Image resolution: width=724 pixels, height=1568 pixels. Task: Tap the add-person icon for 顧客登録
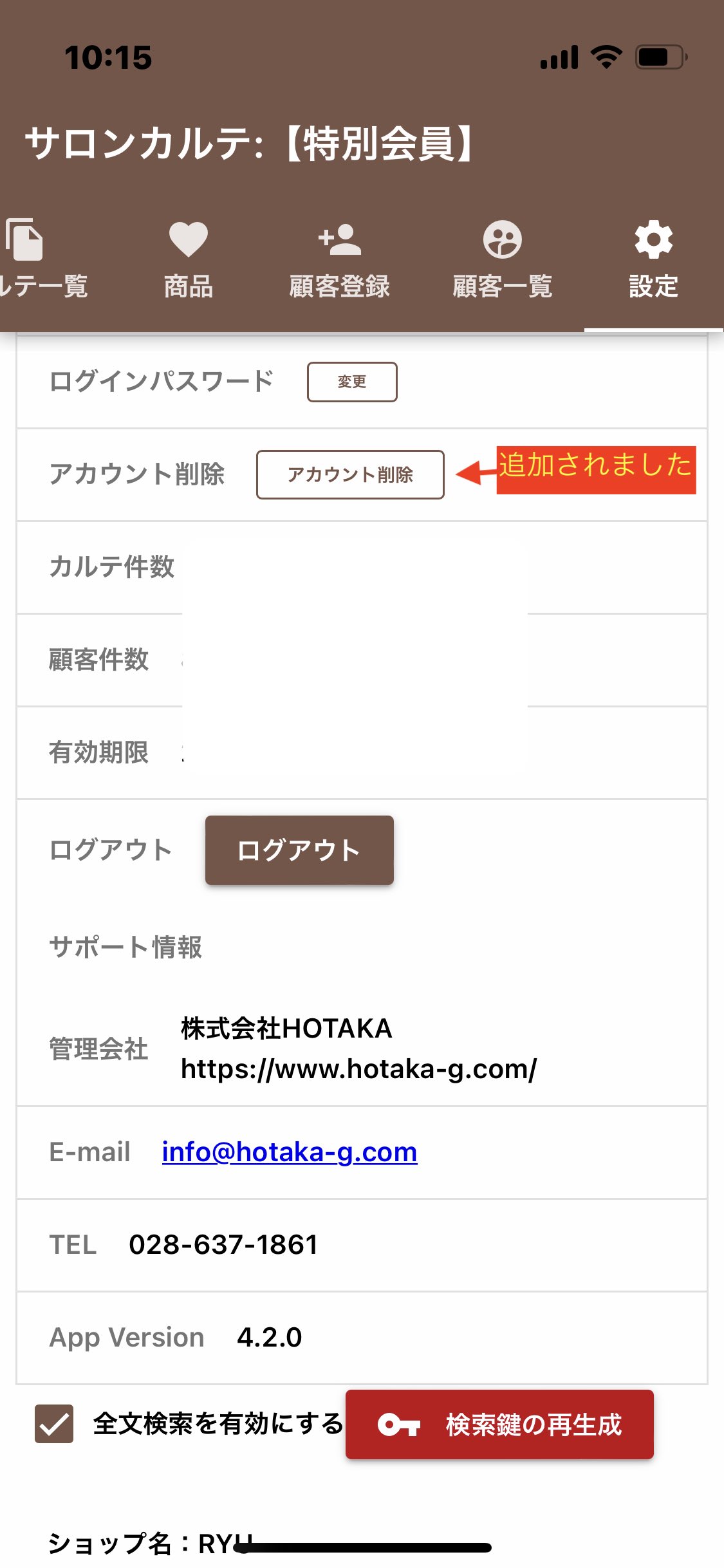point(340,239)
